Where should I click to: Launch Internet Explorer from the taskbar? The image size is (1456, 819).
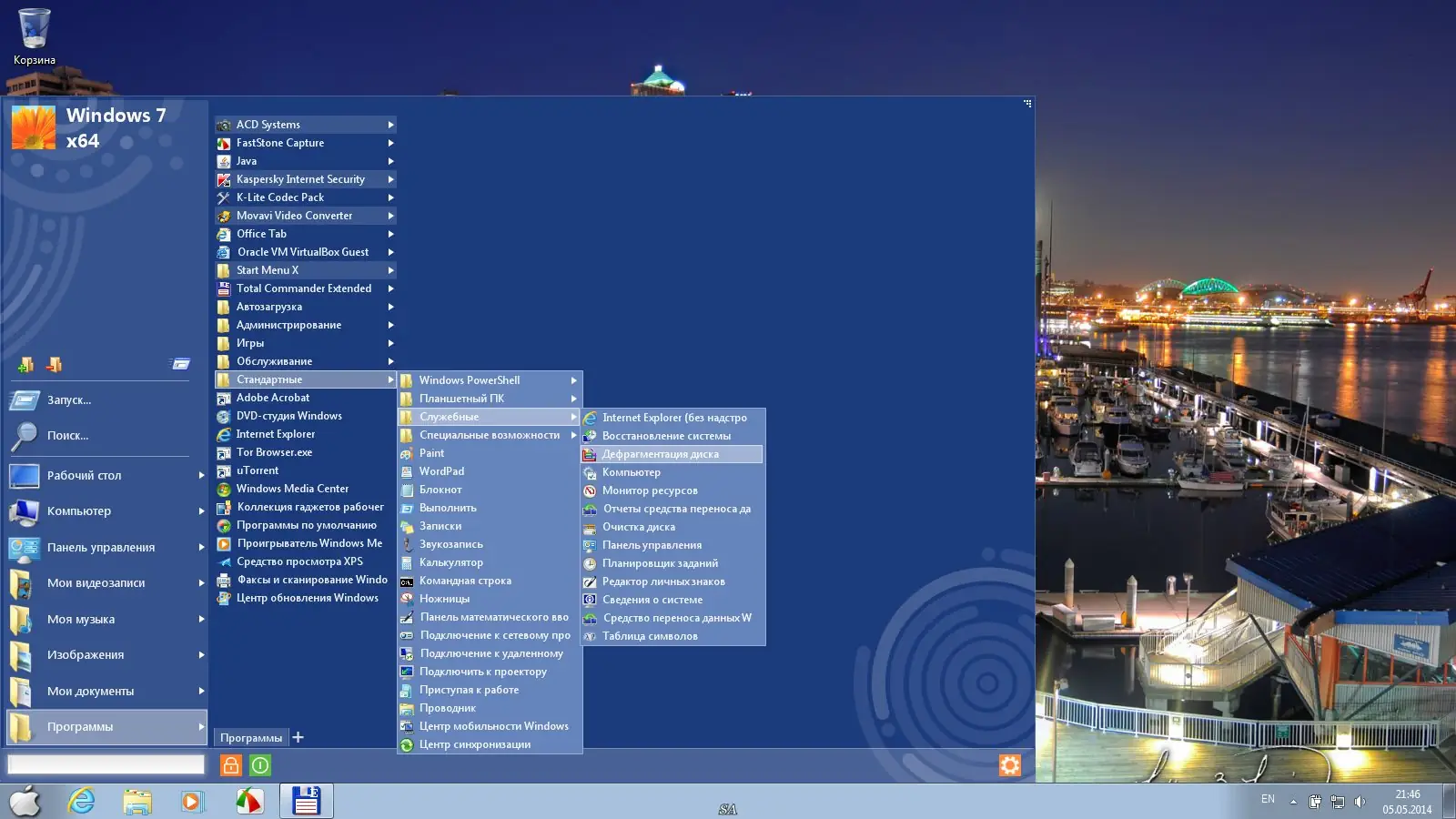coord(82,801)
